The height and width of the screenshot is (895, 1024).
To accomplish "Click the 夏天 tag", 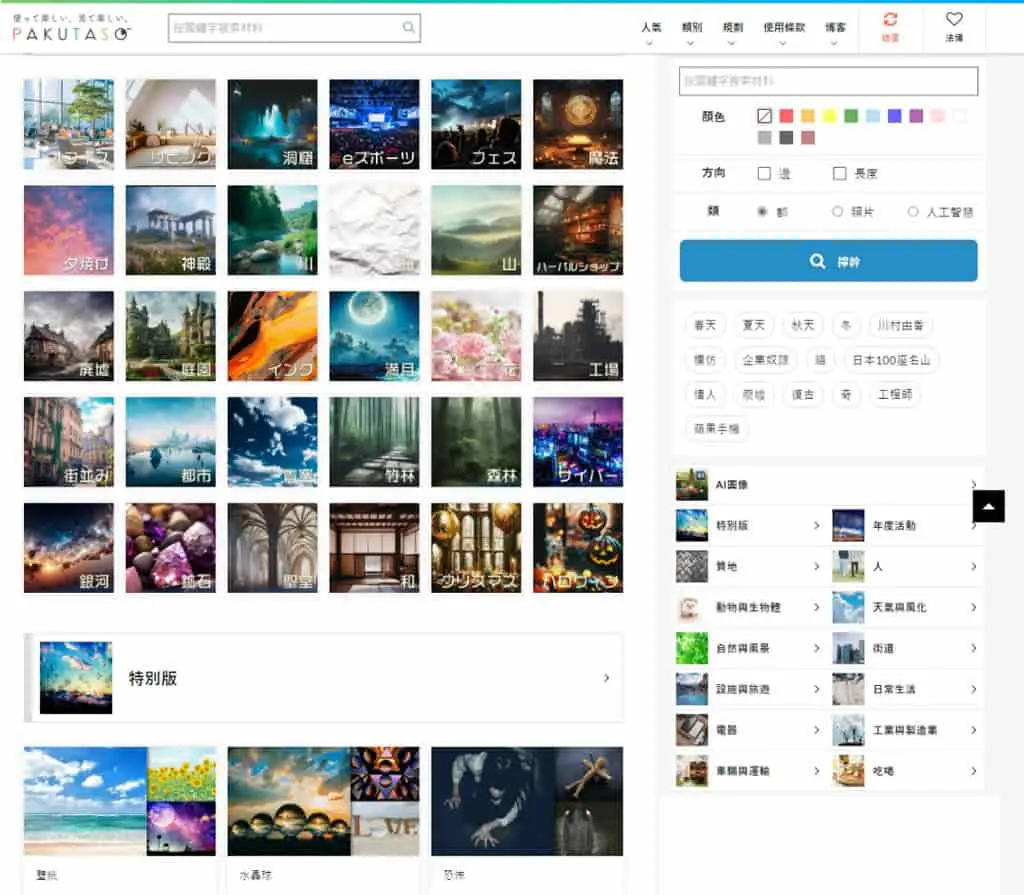I will (x=754, y=325).
